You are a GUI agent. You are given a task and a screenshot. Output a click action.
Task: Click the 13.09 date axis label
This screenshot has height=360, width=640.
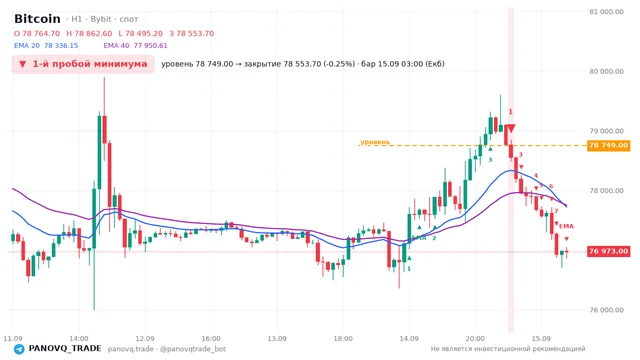click(277, 339)
